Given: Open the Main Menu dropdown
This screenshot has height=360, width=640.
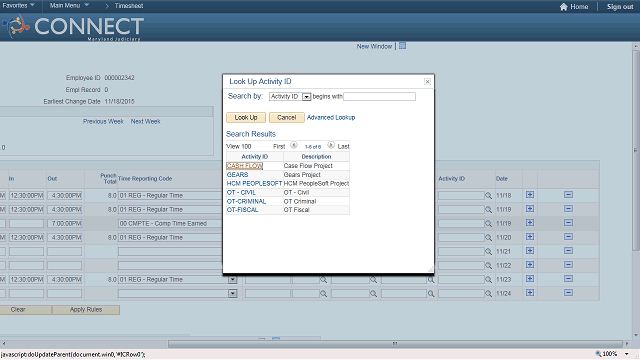Looking at the screenshot, I should coord(69,5).
